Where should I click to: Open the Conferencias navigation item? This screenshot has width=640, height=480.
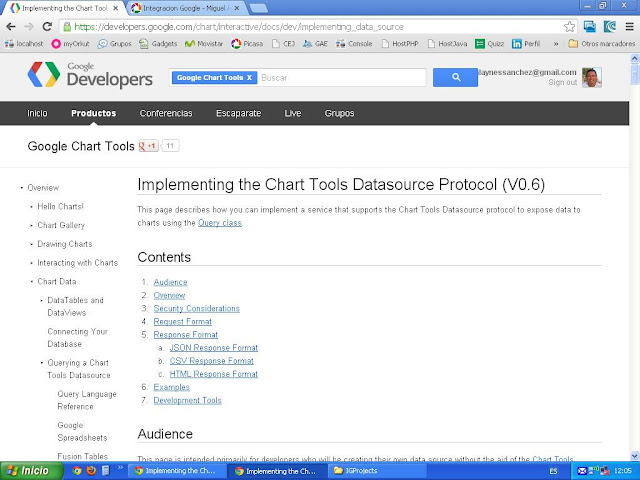166,113
